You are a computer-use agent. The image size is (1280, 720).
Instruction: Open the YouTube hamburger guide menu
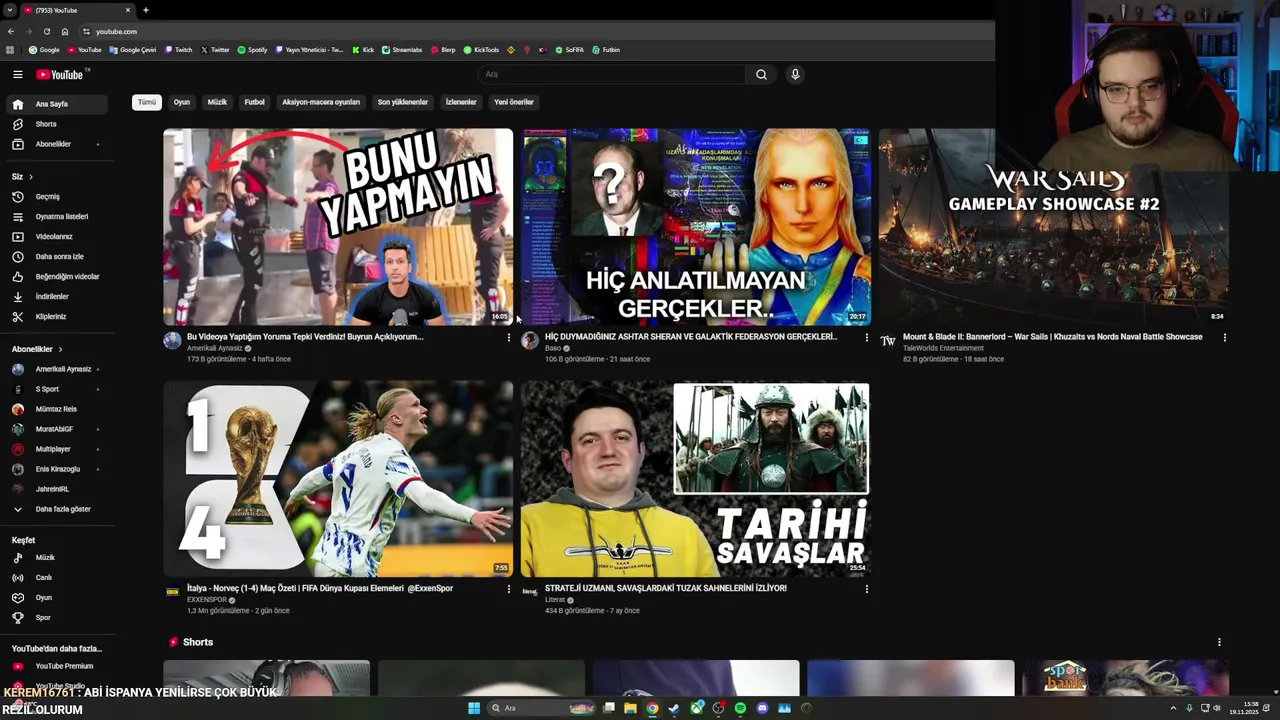17,74
